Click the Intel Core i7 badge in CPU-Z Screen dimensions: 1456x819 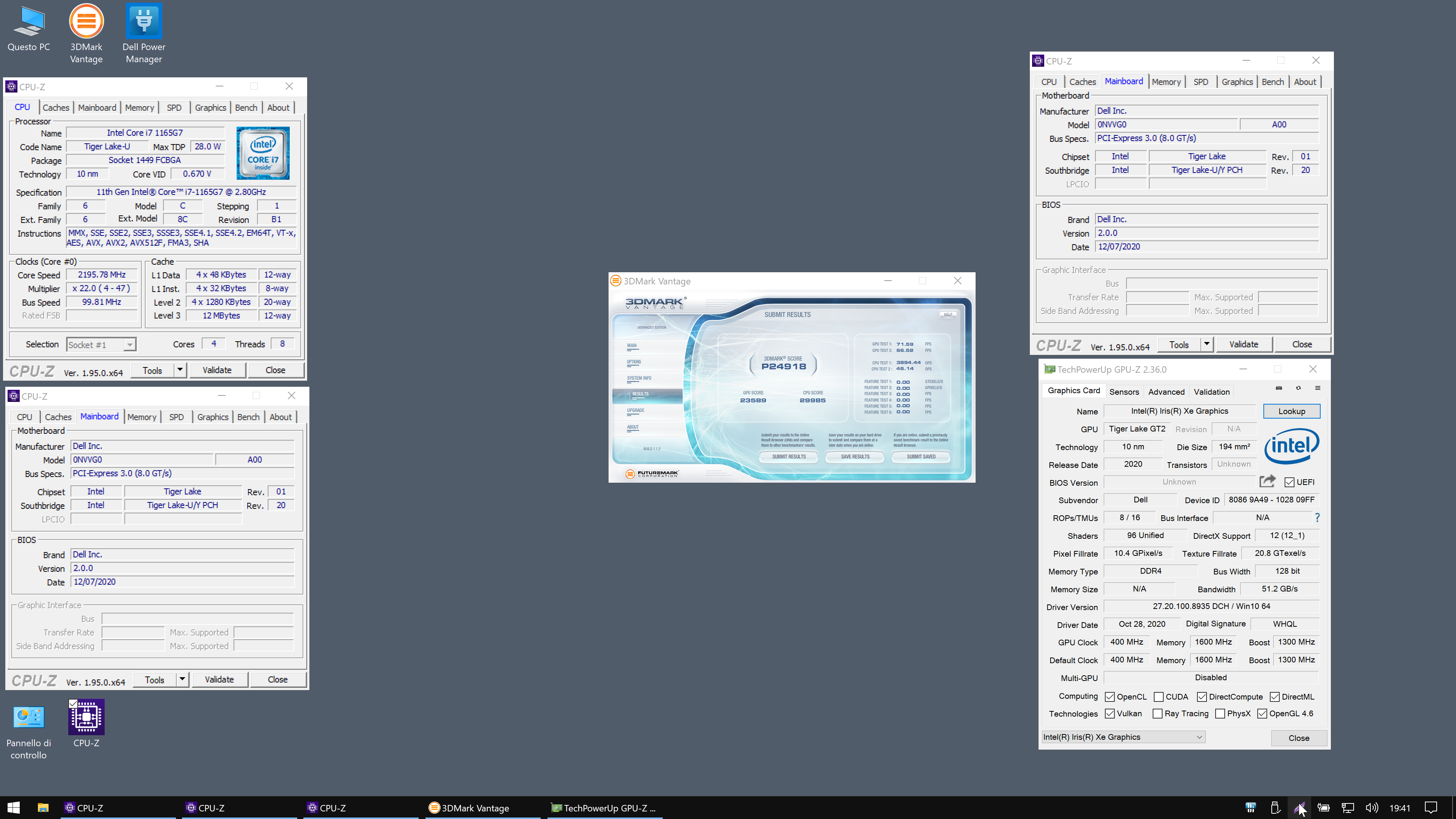click(x=263, y=153)
